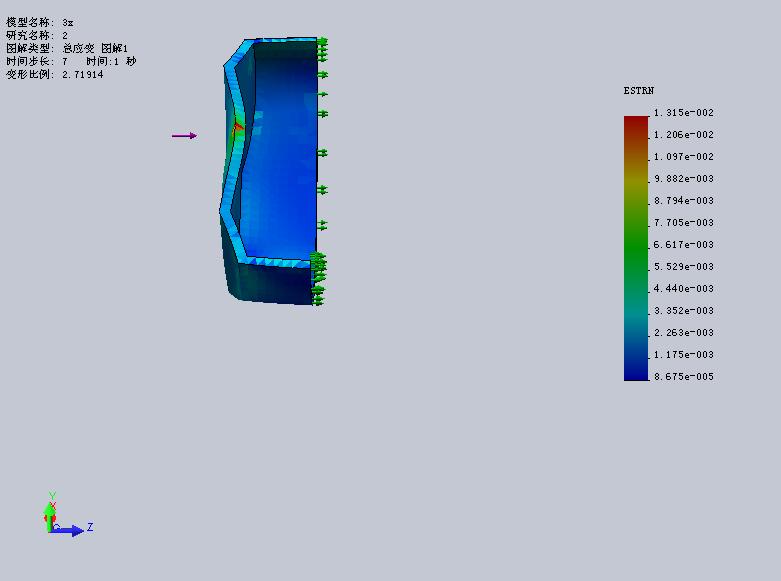Click the legend value 6.617e-003

coord(683,244)
